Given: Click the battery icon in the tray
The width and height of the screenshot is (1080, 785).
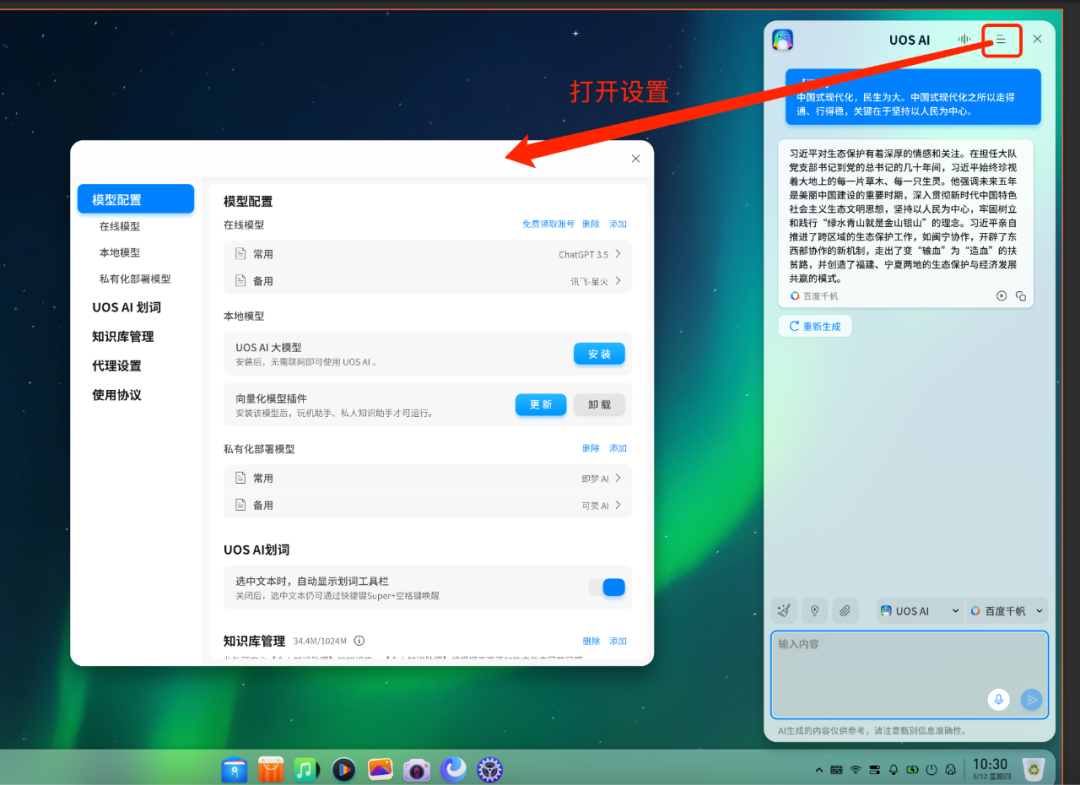Looking at the screenshot, I should [x=912, y=770].
